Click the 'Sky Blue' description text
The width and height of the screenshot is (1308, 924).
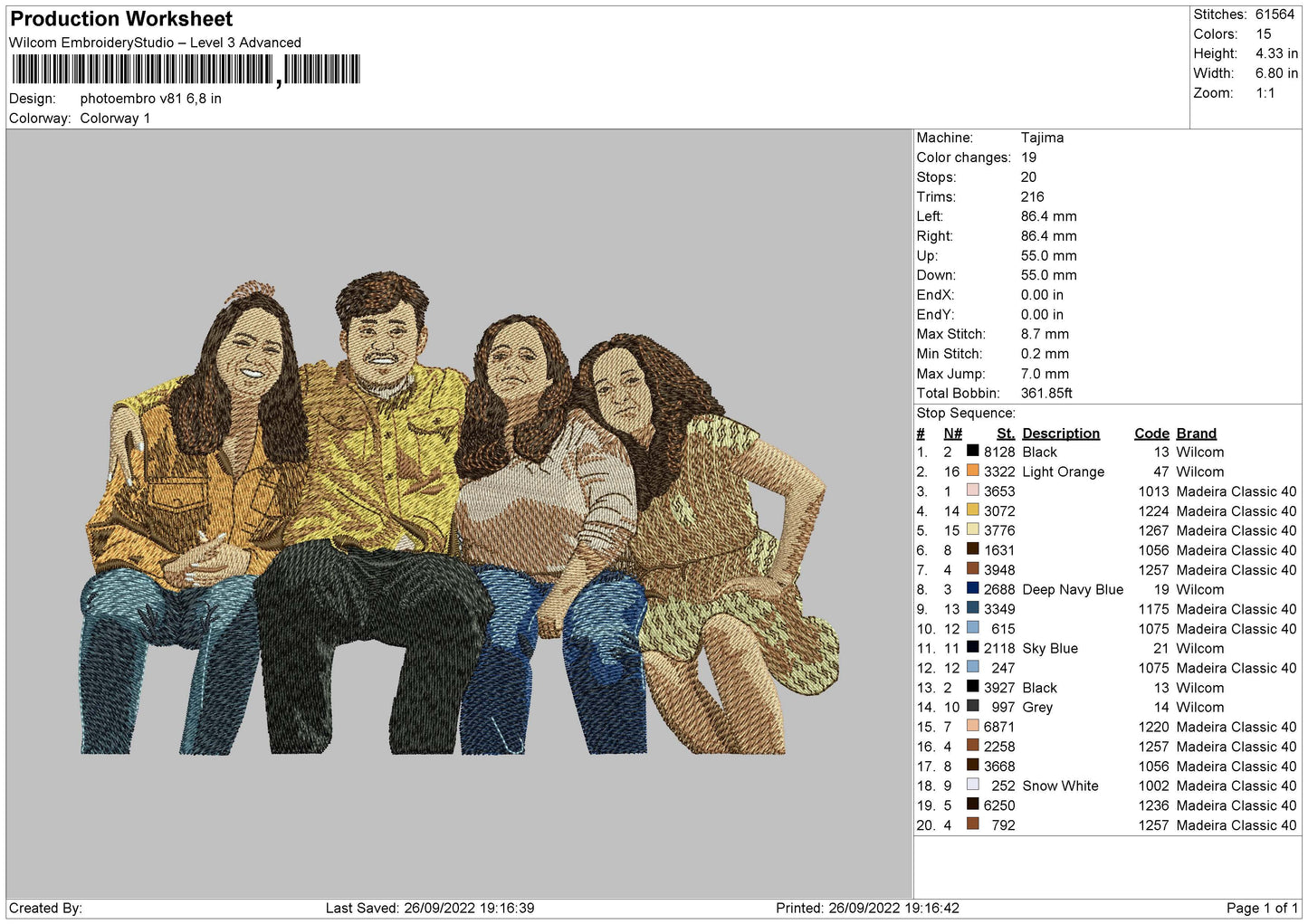(x=1050, y=649)
